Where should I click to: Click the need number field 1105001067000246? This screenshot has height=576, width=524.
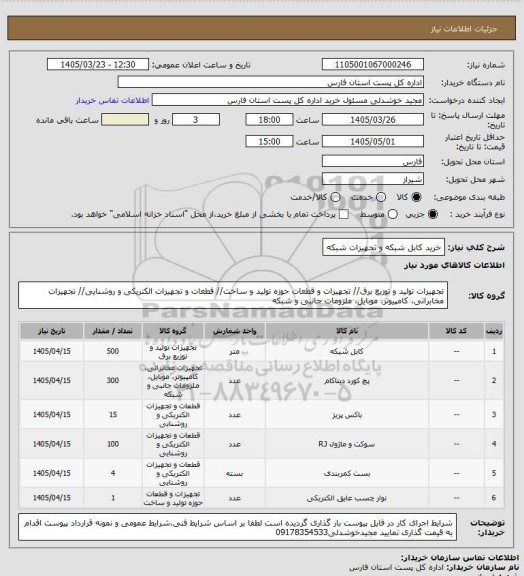coord(373,64)
